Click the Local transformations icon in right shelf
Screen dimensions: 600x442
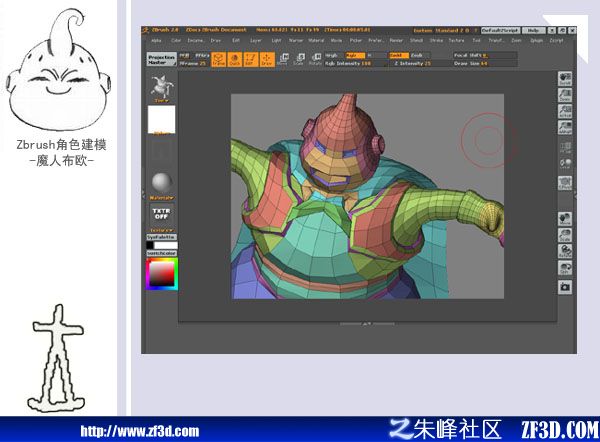(x=565, y=164)
